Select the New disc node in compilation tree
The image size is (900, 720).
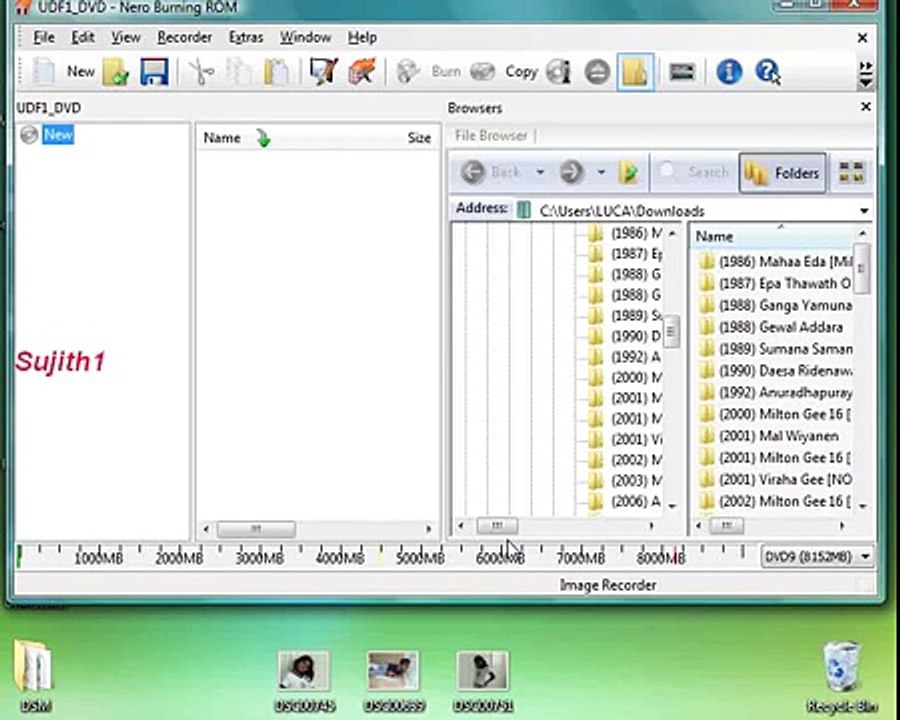(58, 135)
